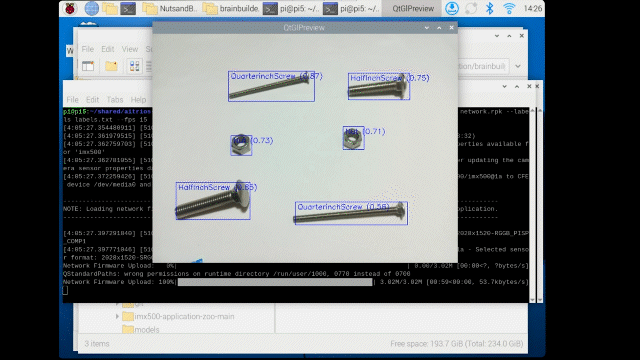
Task: Close the file manager window
Action: click(x=522, y=36)
